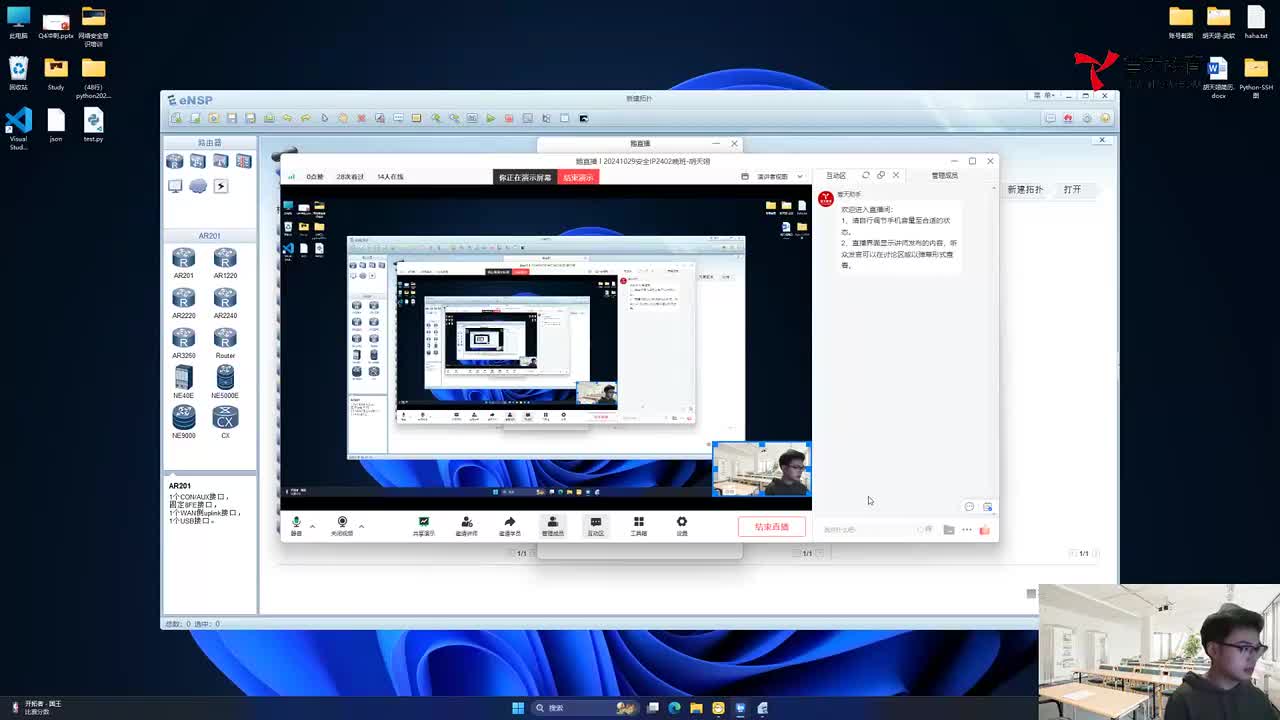Toggle the interaction area panel
The image size is (1280, 720).
pos(596,526)
